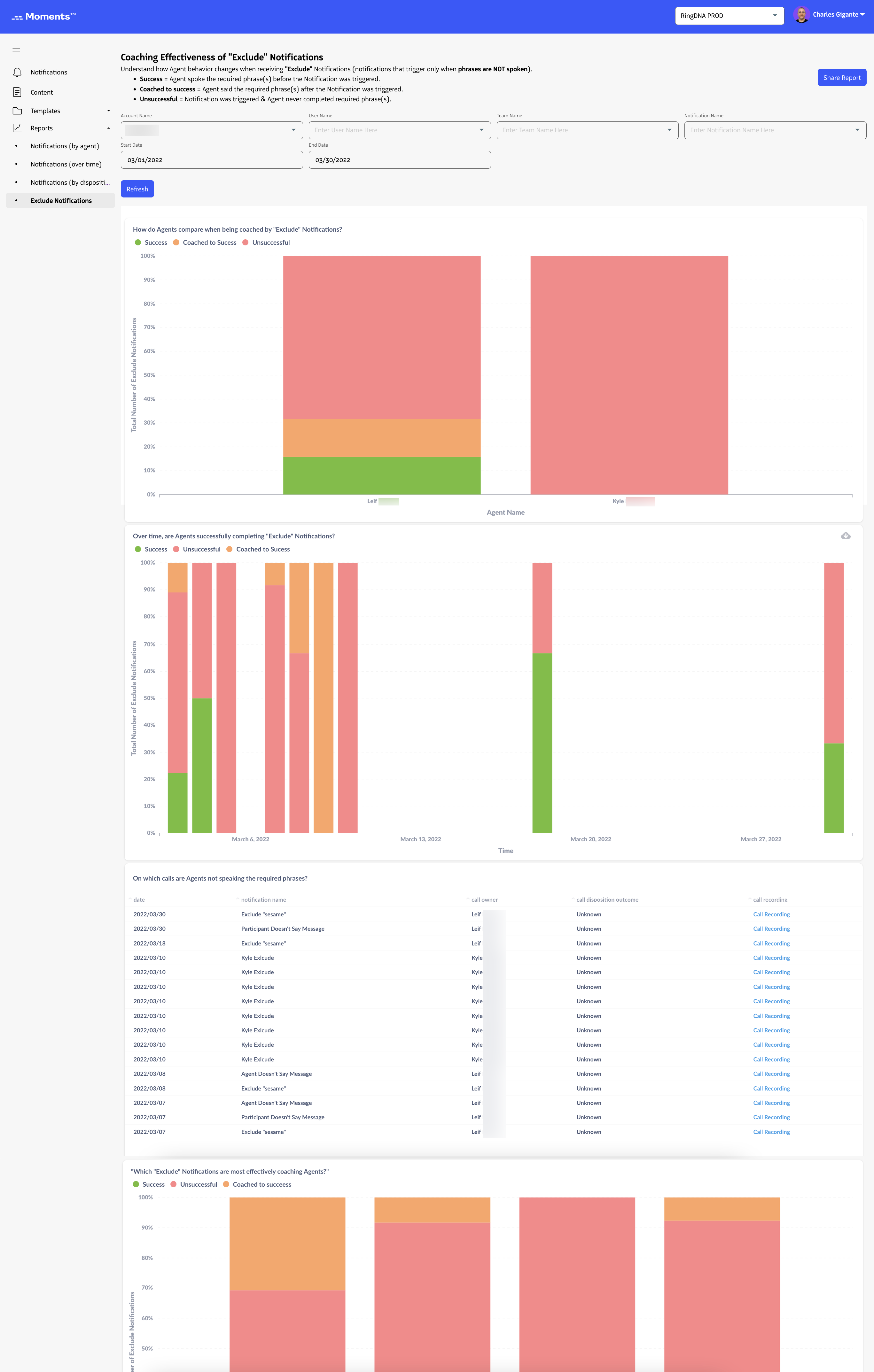
Task: Expand the Templates submenu arrow
Action: point(108,111)
